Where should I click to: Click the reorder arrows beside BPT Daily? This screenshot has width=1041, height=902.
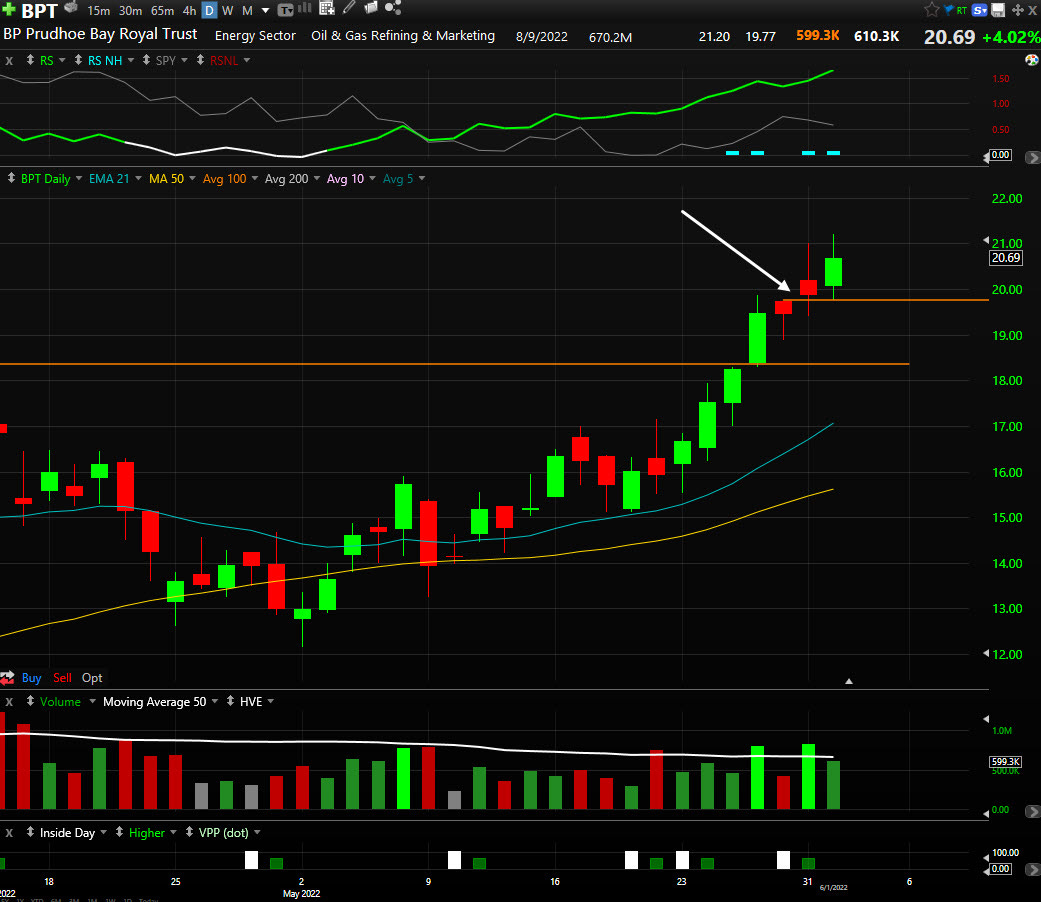[x=11, y=178]
